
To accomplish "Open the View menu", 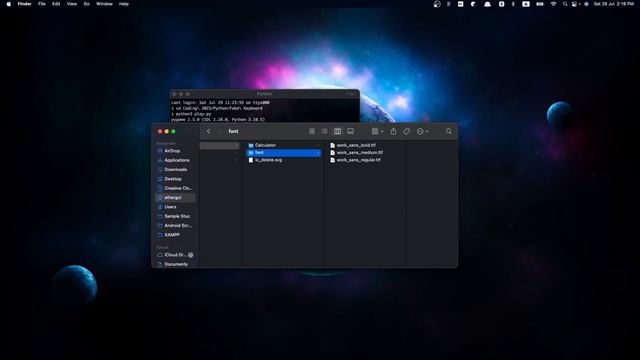I will click(x=72, y=4).
